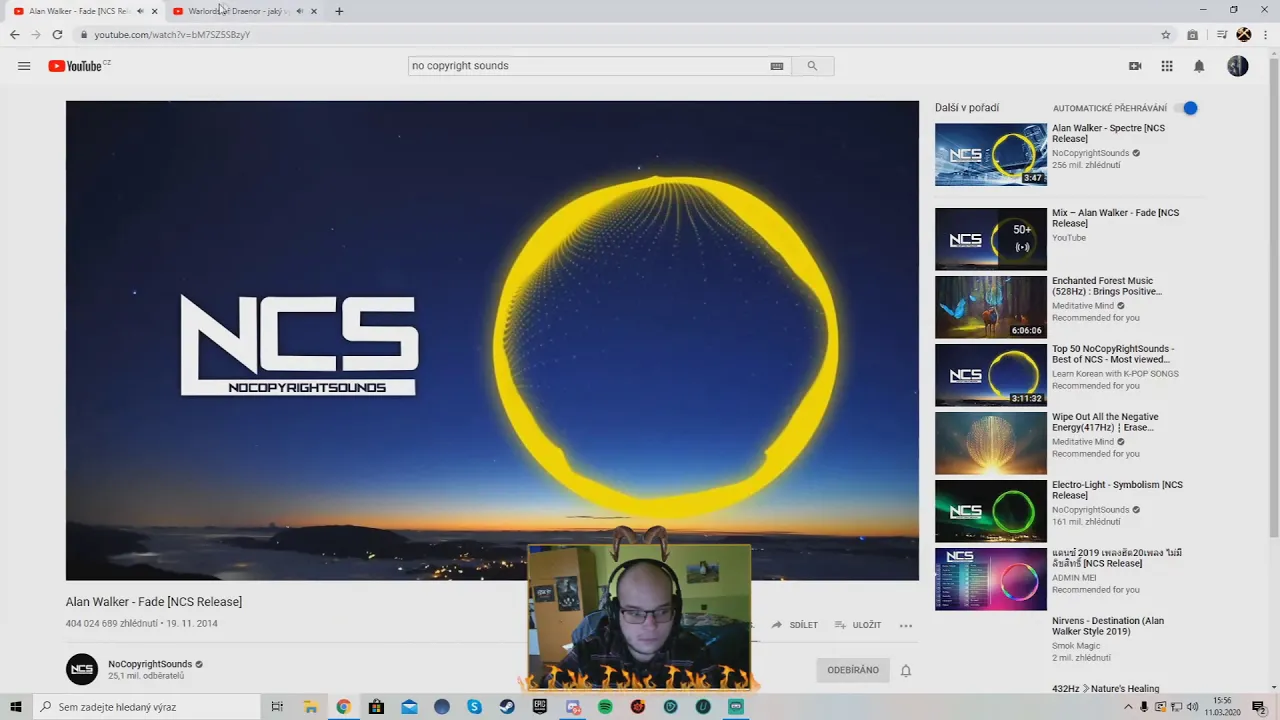Screen dimensions: 1280x720
Task: Open the Windows notification center
Action: coord(1259,707)
